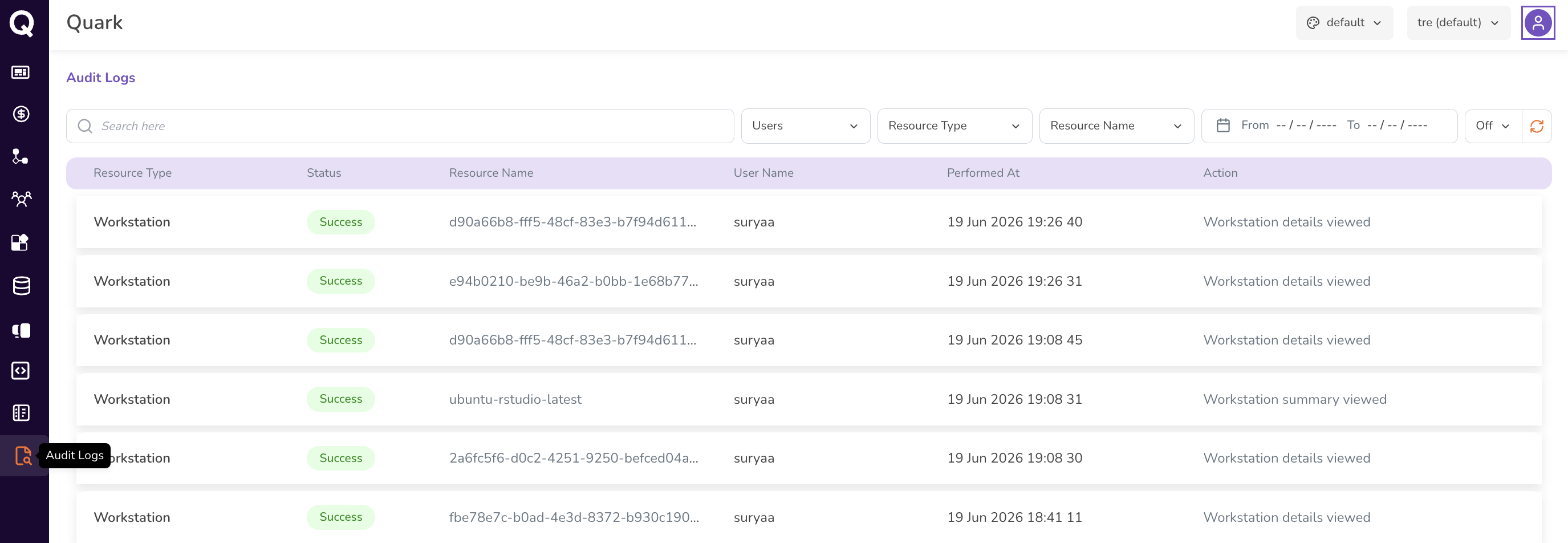Click the calendar icon in date filter

coord(1223,125)
